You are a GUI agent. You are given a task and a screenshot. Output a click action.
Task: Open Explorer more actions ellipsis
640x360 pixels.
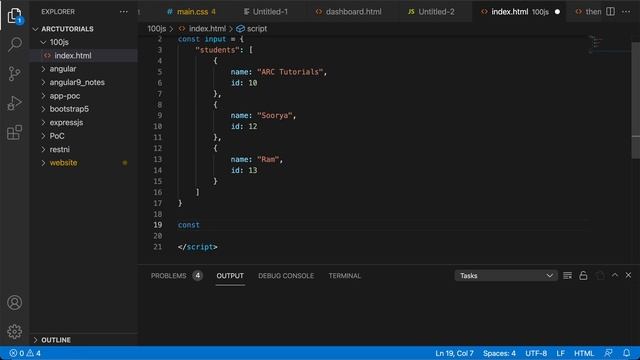click(124, 12)
